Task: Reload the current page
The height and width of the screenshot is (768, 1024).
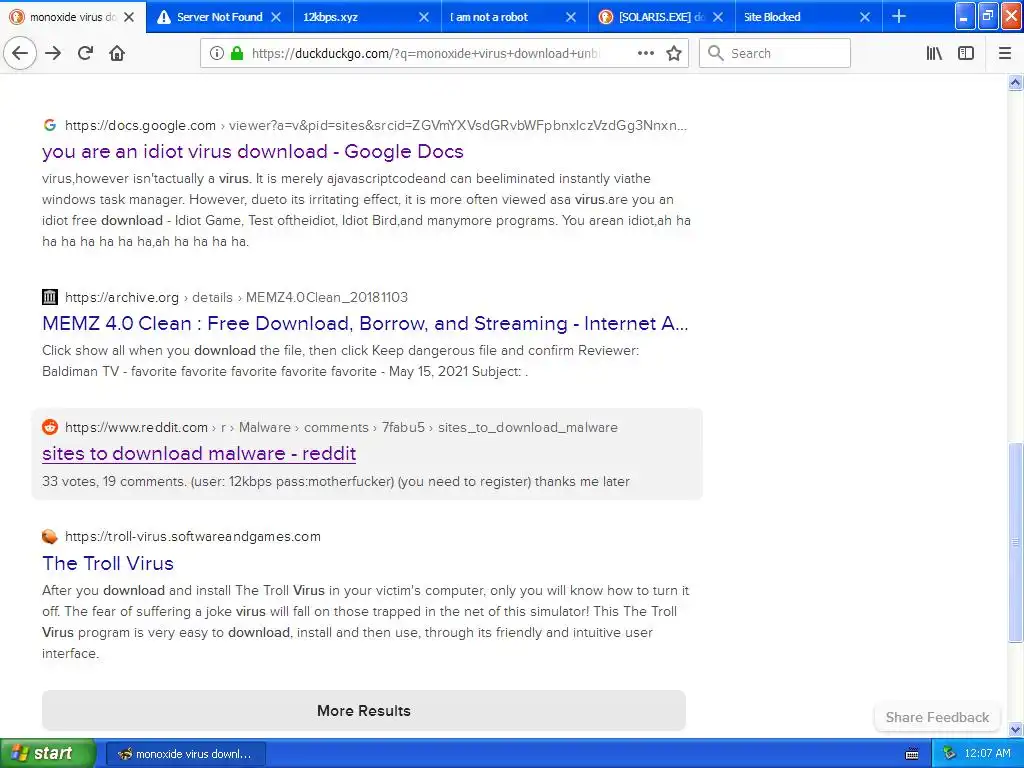Action: coord(86,53)
